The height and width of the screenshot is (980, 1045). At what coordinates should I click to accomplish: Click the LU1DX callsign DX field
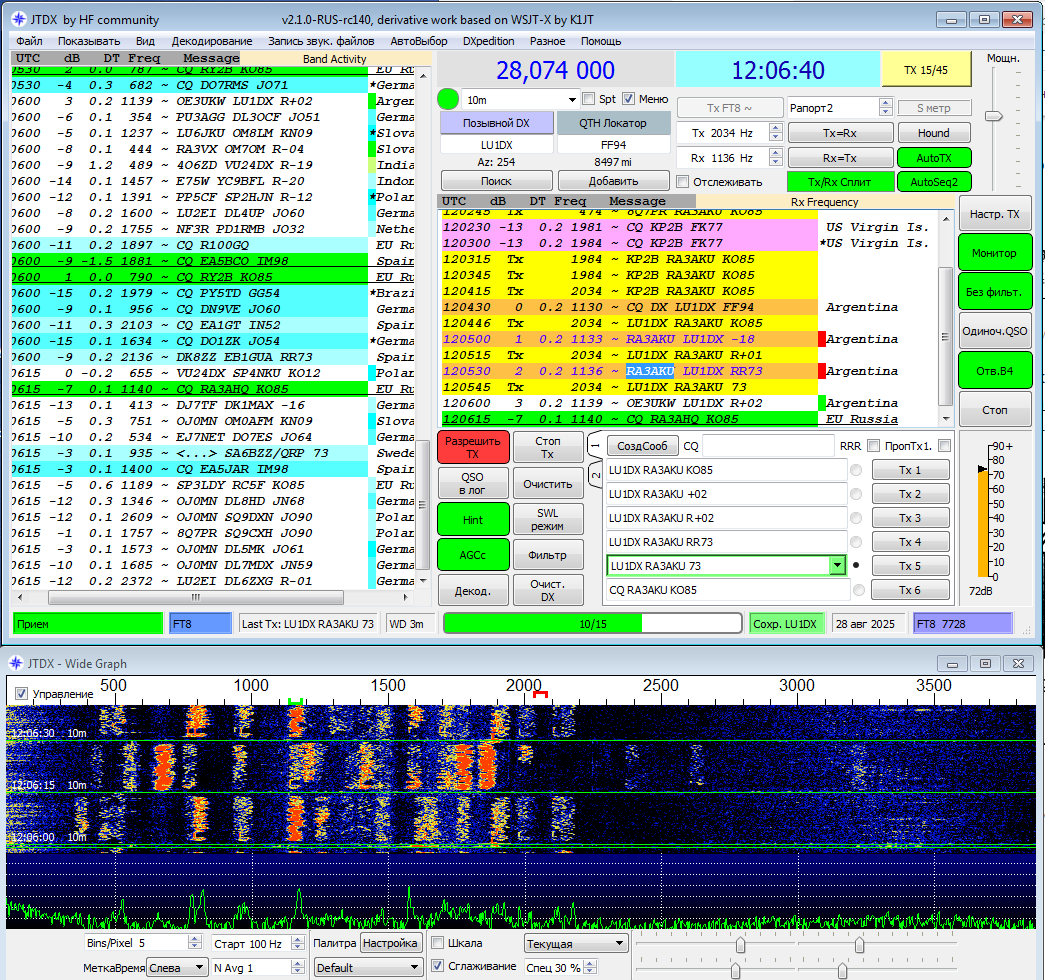pyautogui.click(x=497, y=145)
